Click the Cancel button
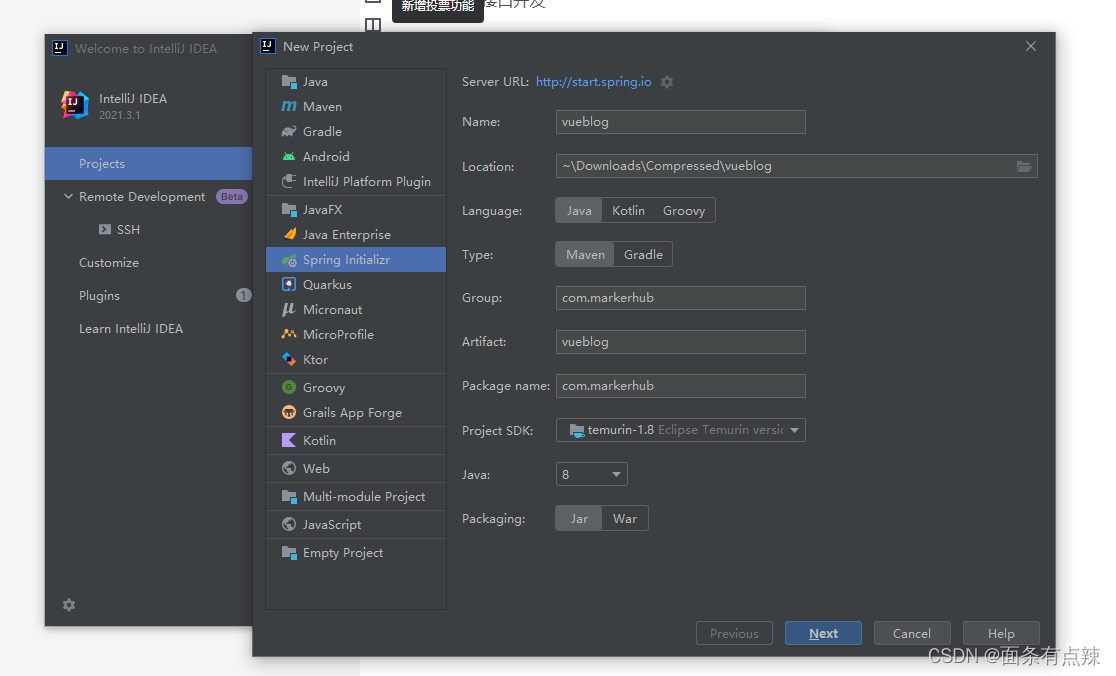 912,633
